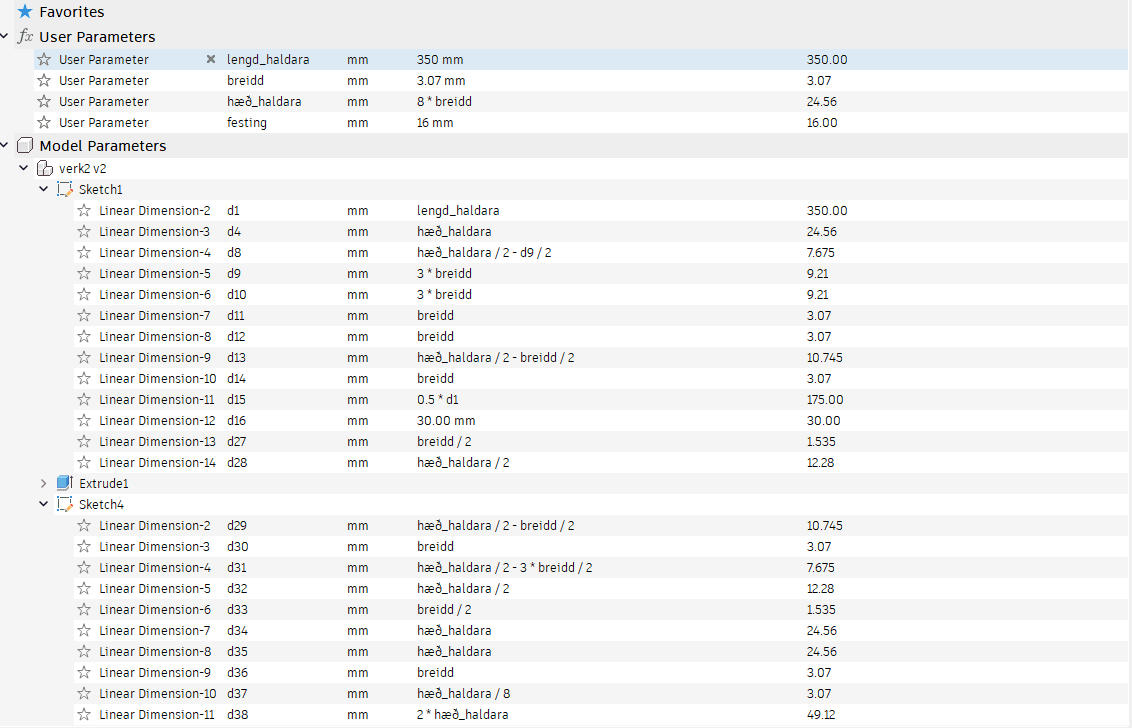Click the expression 2 * hæð_haldara

[x=462, y=714]
